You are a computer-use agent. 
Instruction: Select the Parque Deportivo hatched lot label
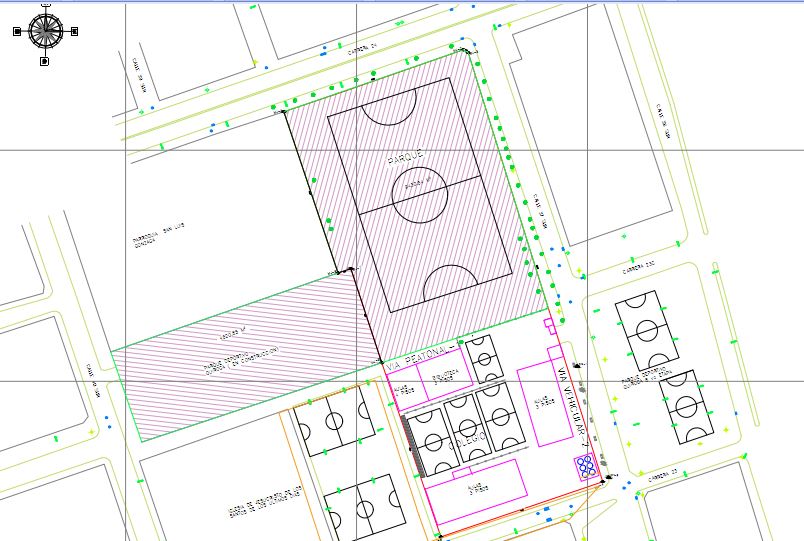tap(239, 360)
